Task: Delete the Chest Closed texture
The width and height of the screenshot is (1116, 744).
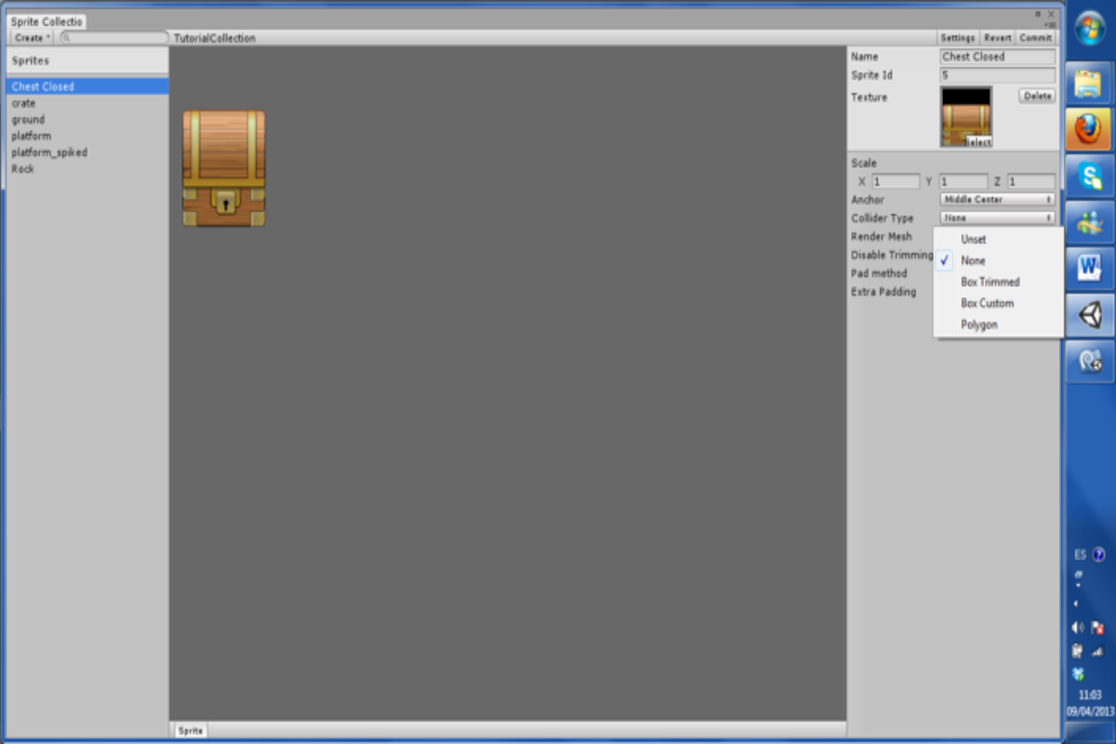Action: pos(1036,95)
